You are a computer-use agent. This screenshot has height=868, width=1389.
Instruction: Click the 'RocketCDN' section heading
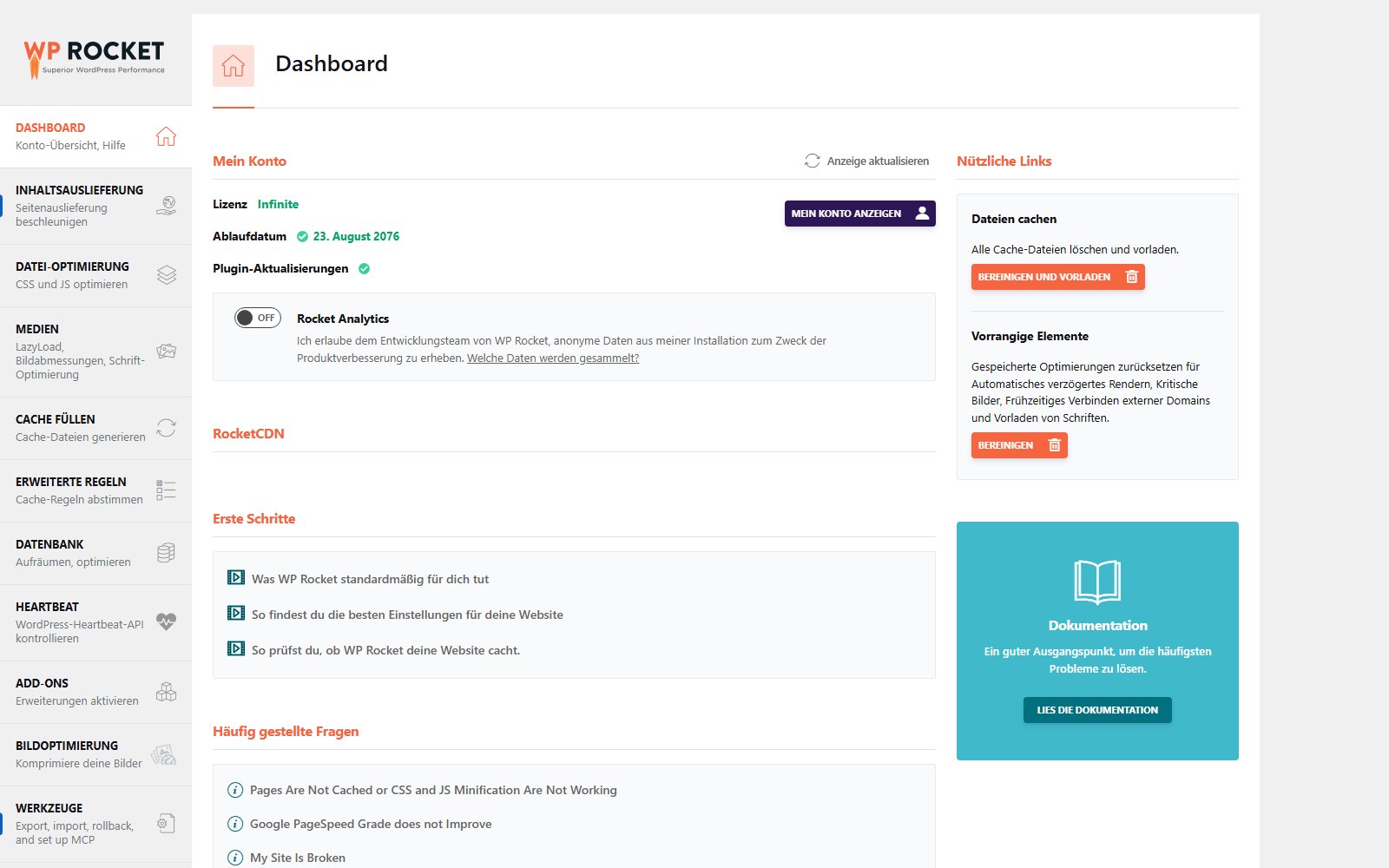click(x=248, y=433)
